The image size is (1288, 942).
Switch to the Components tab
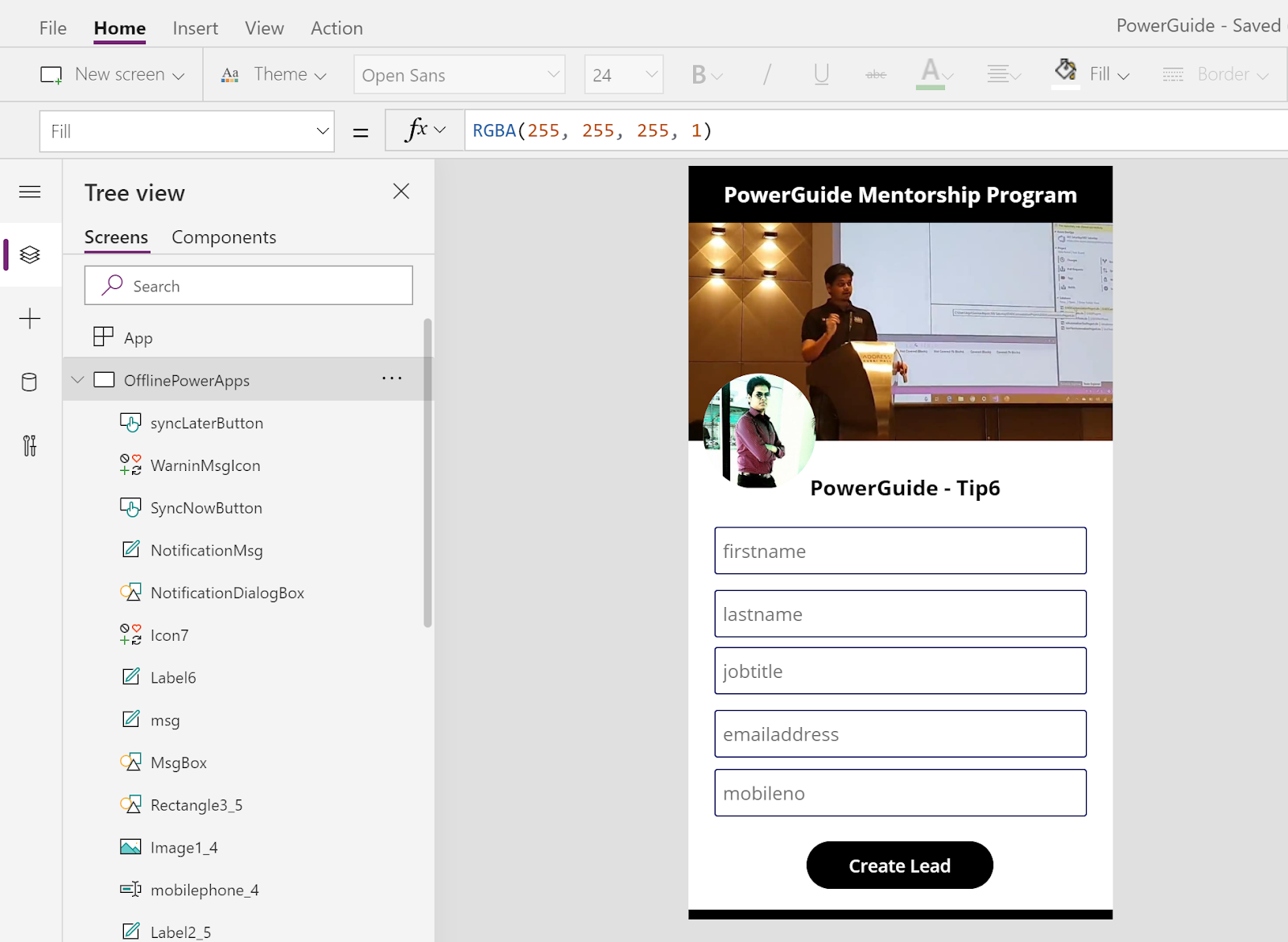pos(224,238)
